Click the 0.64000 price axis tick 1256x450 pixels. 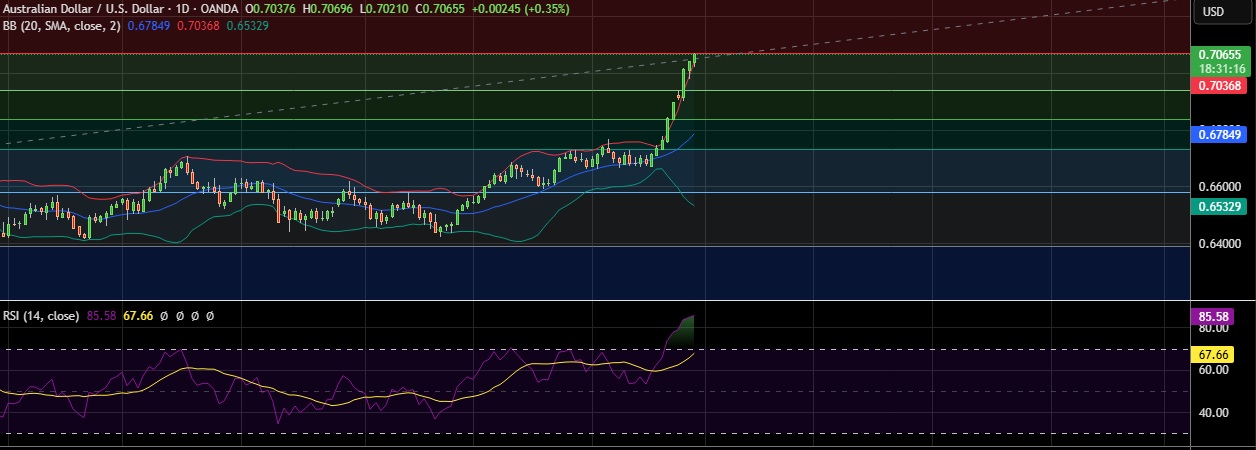pos(1220,244)
